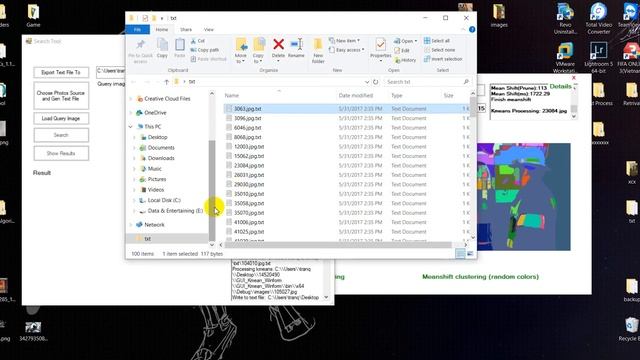Open the New item dropdown

pos(344,41)
